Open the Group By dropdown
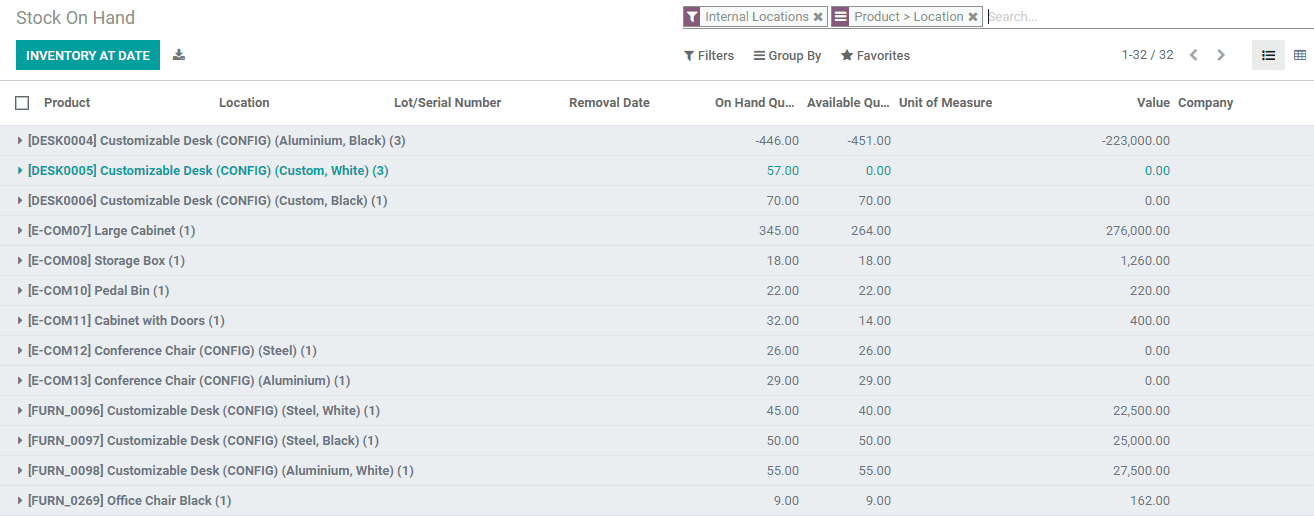This screenshot has height=516, width=1314. [x=788, y=56]
